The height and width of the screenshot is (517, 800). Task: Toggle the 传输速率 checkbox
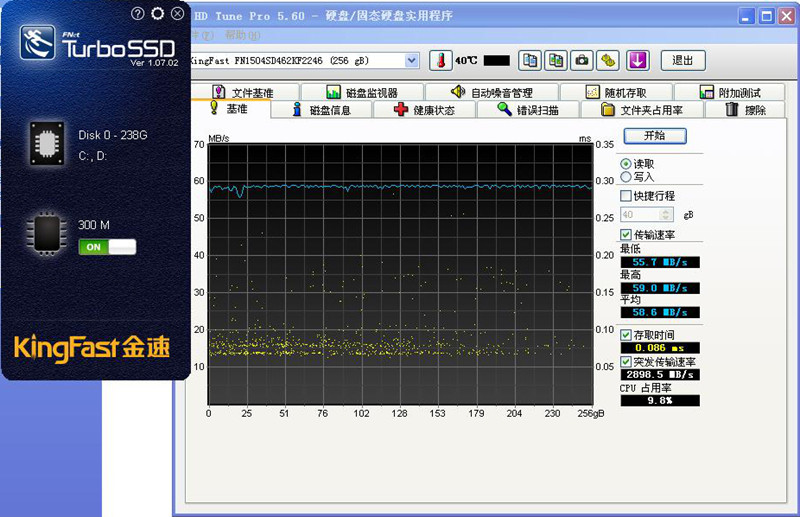pyautogui.click(x=626, y=235)
